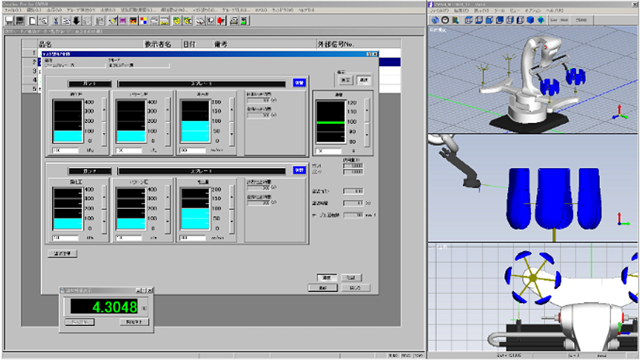Click the blue button in upper spray panel

[x=299, y=83]
